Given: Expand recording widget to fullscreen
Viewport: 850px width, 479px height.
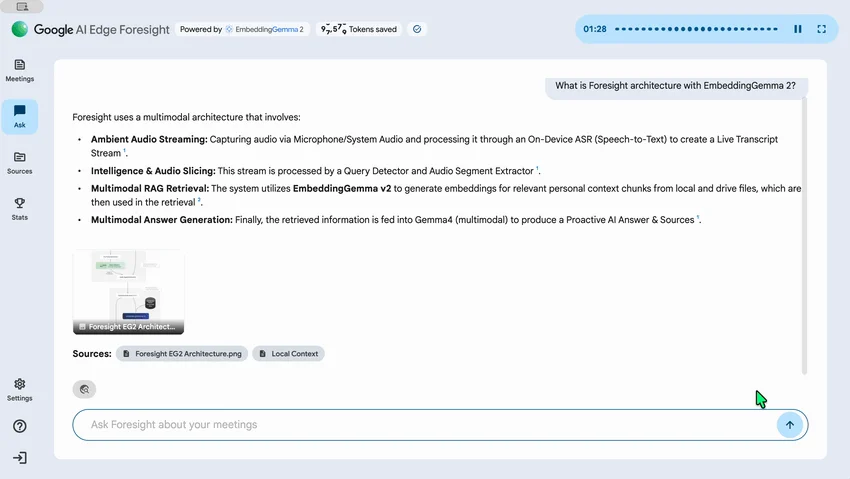Looking at the screenshot, I should (x=821, y=29).
